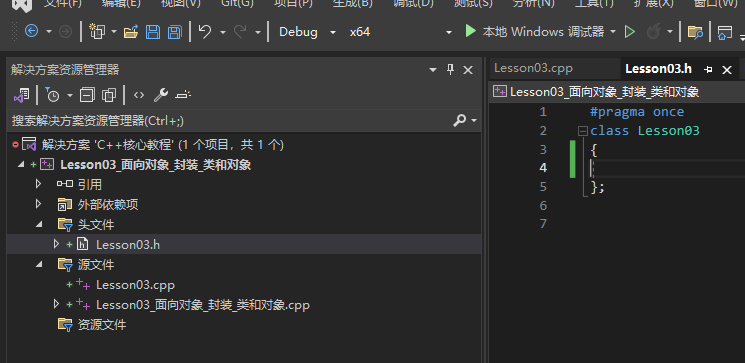Select Lesson03.cpp in 源文件
745x363 pixels.
pos(135,285)
